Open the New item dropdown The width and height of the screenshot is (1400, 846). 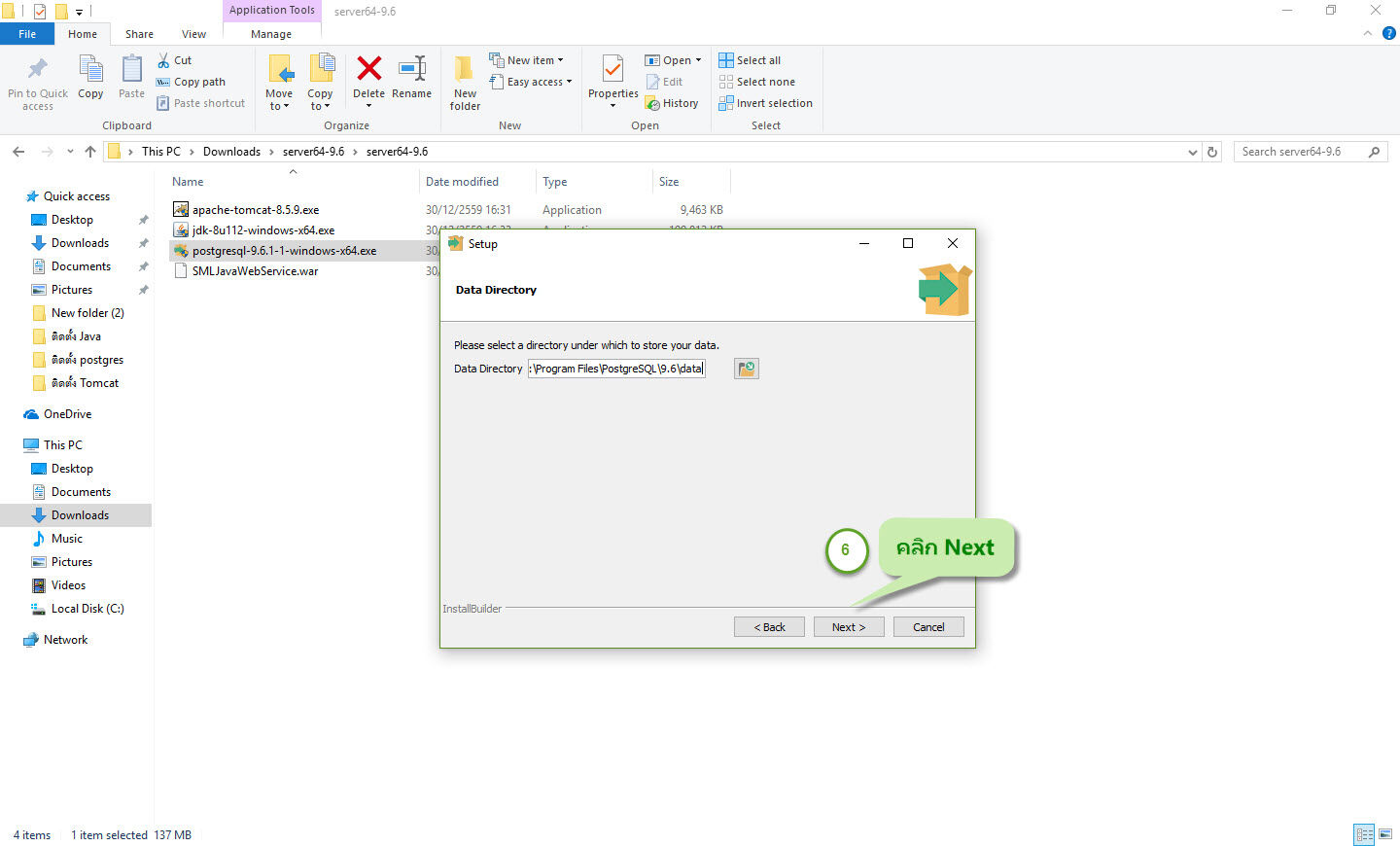pyautogui.click(x=528, y=59)
